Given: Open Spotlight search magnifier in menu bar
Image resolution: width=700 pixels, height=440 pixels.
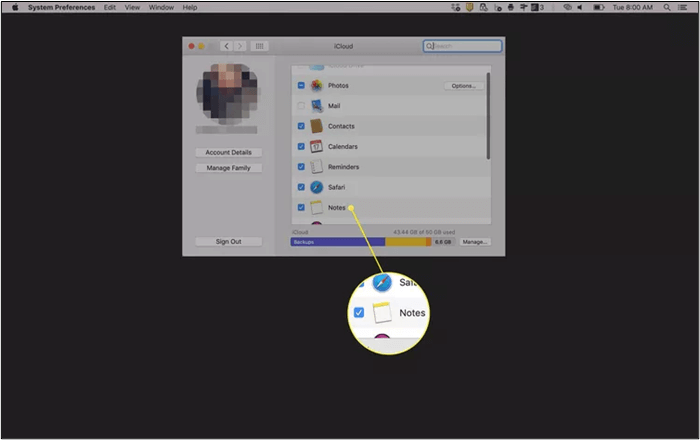Looking at the screenshot, I should tap(667, 7).
